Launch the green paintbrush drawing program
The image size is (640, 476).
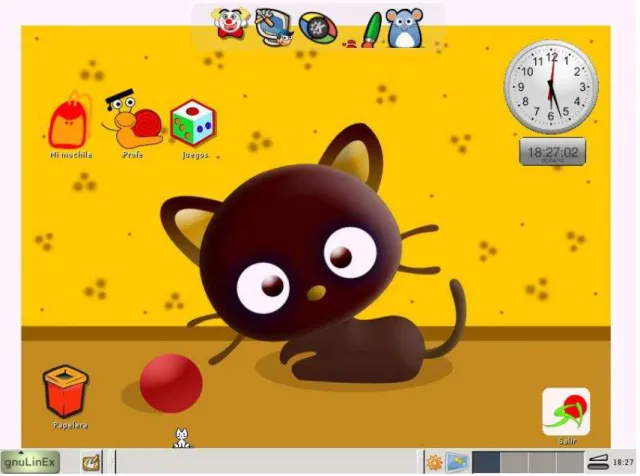click(x=369, y=30)
